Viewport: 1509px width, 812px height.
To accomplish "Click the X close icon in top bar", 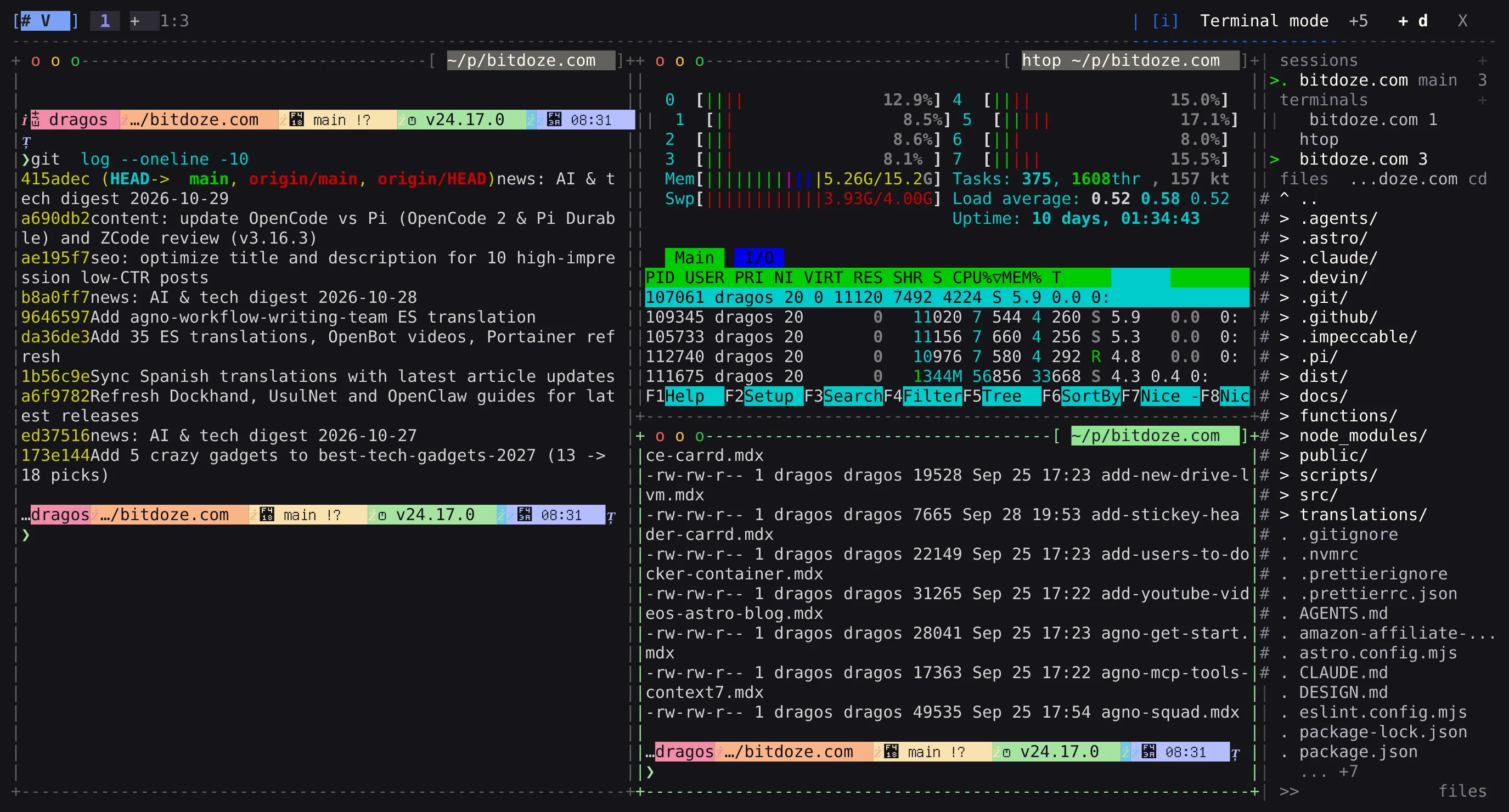I will [1462, 21].
